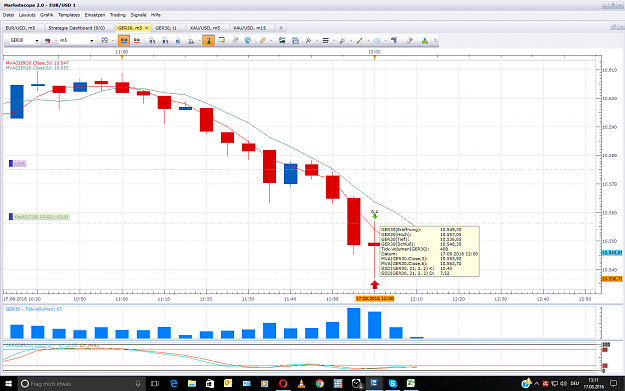
Task: Click the Limit order label on chart
Action: pos(17,163)
